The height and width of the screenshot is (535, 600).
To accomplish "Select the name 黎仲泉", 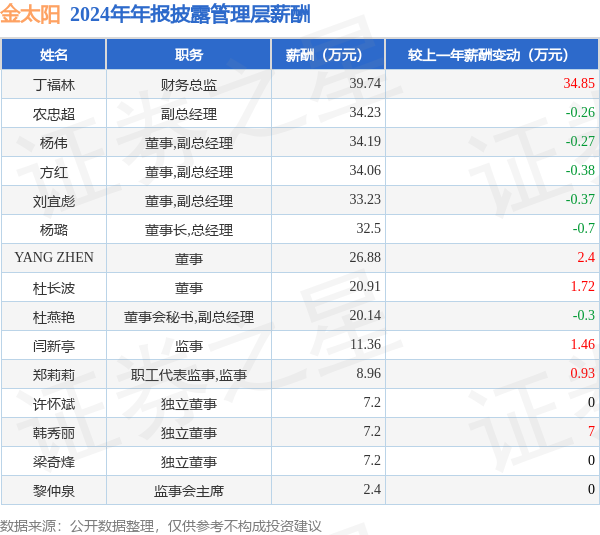I will (54, 491).
